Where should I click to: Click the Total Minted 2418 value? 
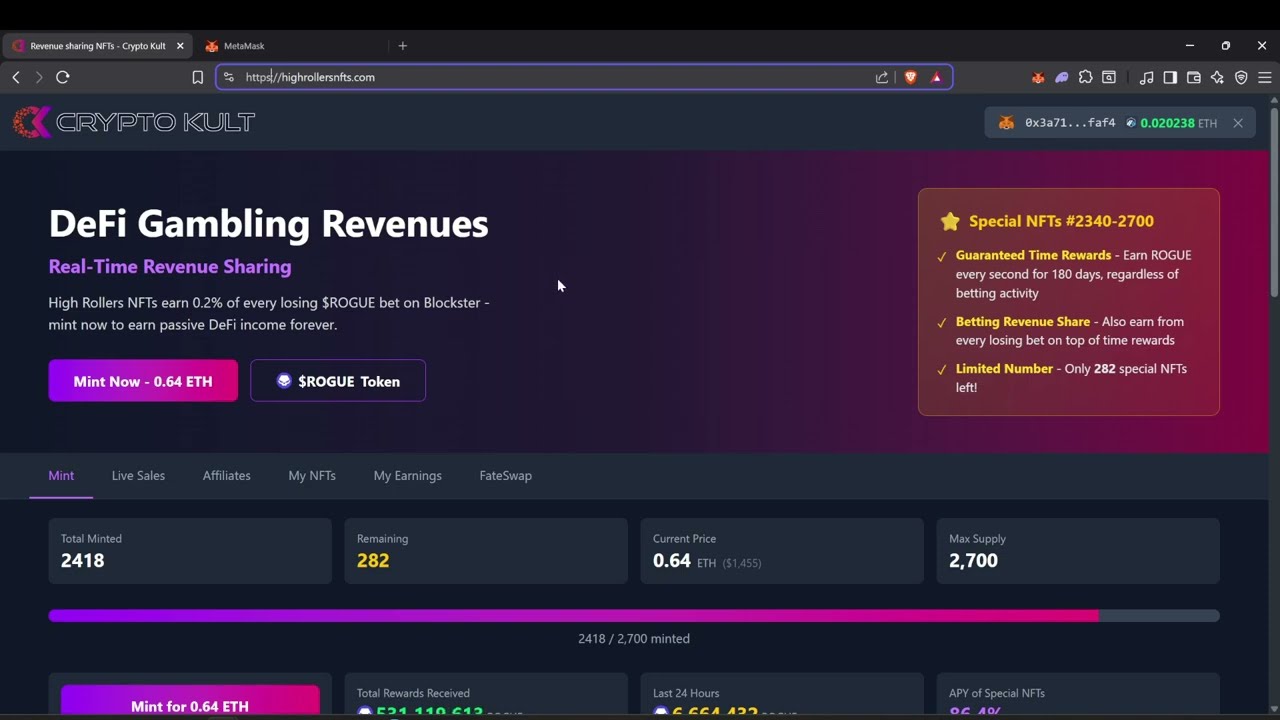[x=82, y=561]
